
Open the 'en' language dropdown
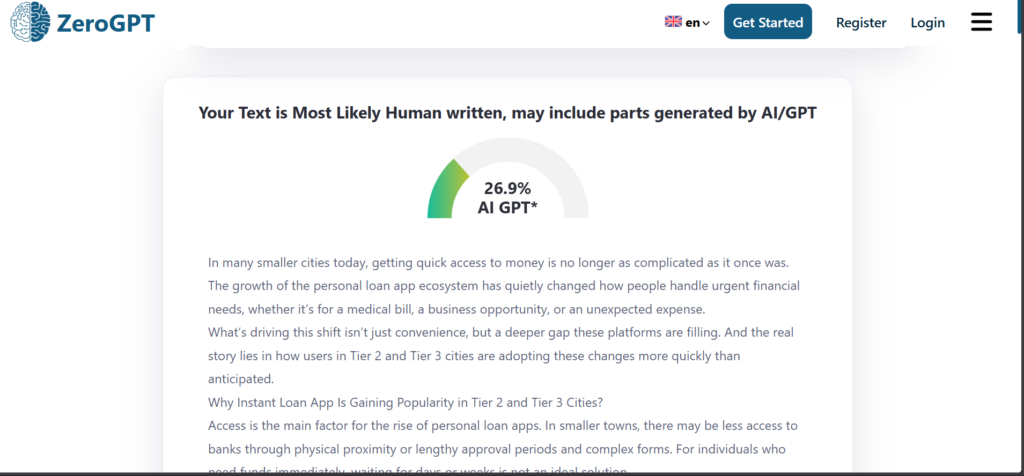(x=687, y=22)
